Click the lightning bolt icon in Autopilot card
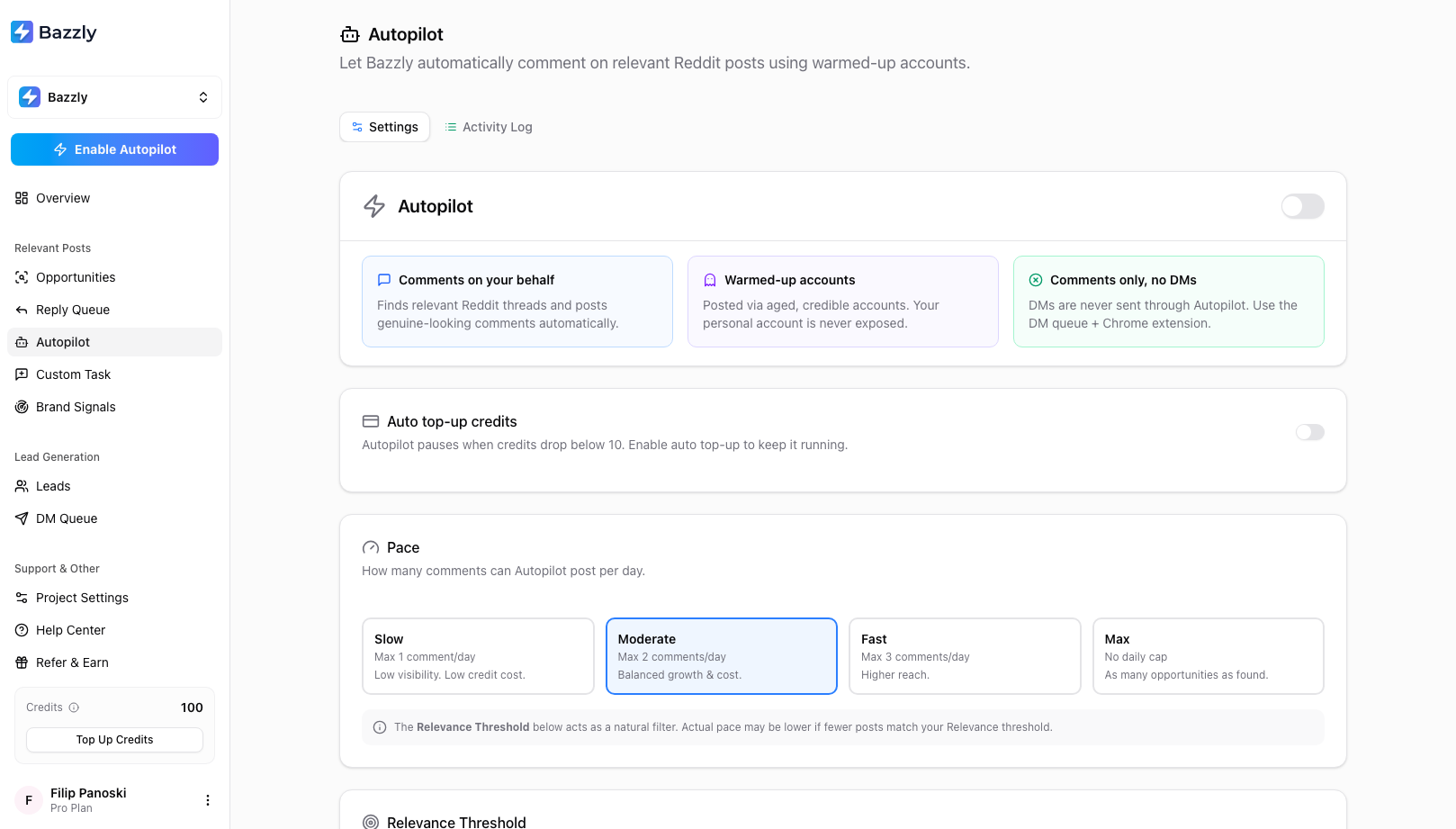 point(374,206)
